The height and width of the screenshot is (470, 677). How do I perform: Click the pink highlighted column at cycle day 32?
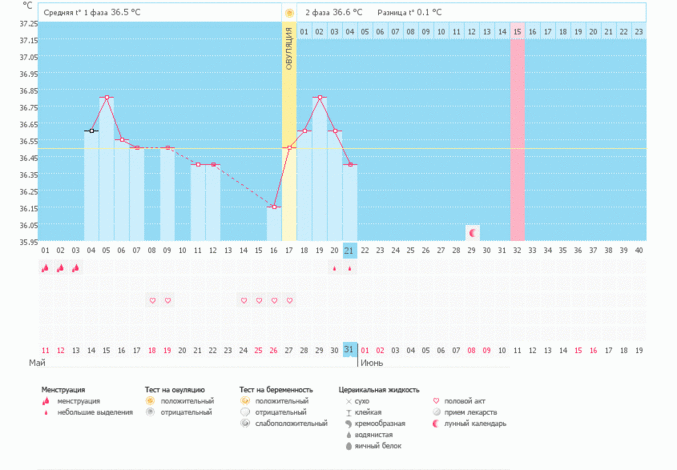pyautogui.click(x=517, y=140)
